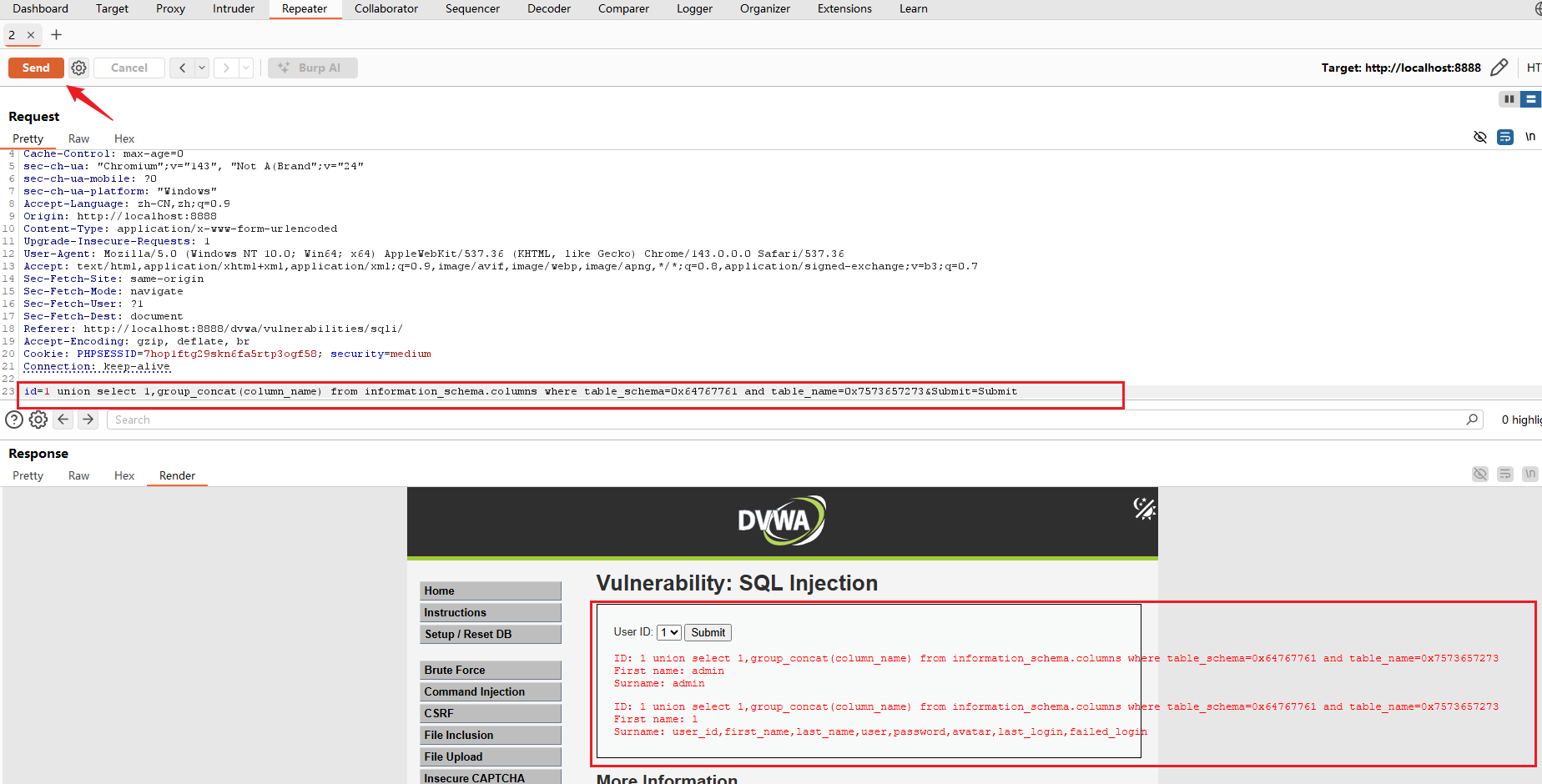Open the Decoder tab
The width and height of the screenshot is (1542, 784).
[x=549, y=8]
